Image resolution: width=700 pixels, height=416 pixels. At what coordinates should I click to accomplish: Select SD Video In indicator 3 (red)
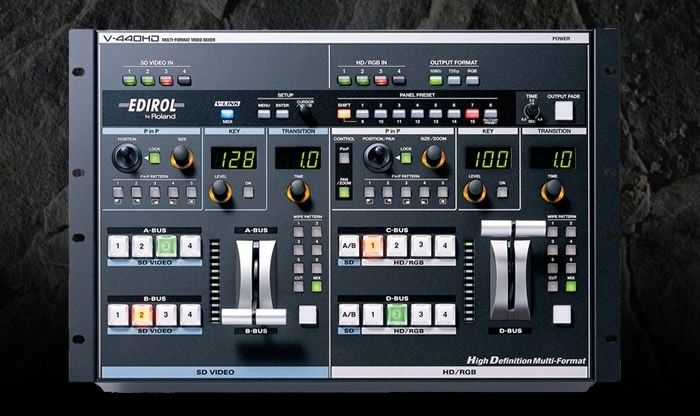click(166, 81)
